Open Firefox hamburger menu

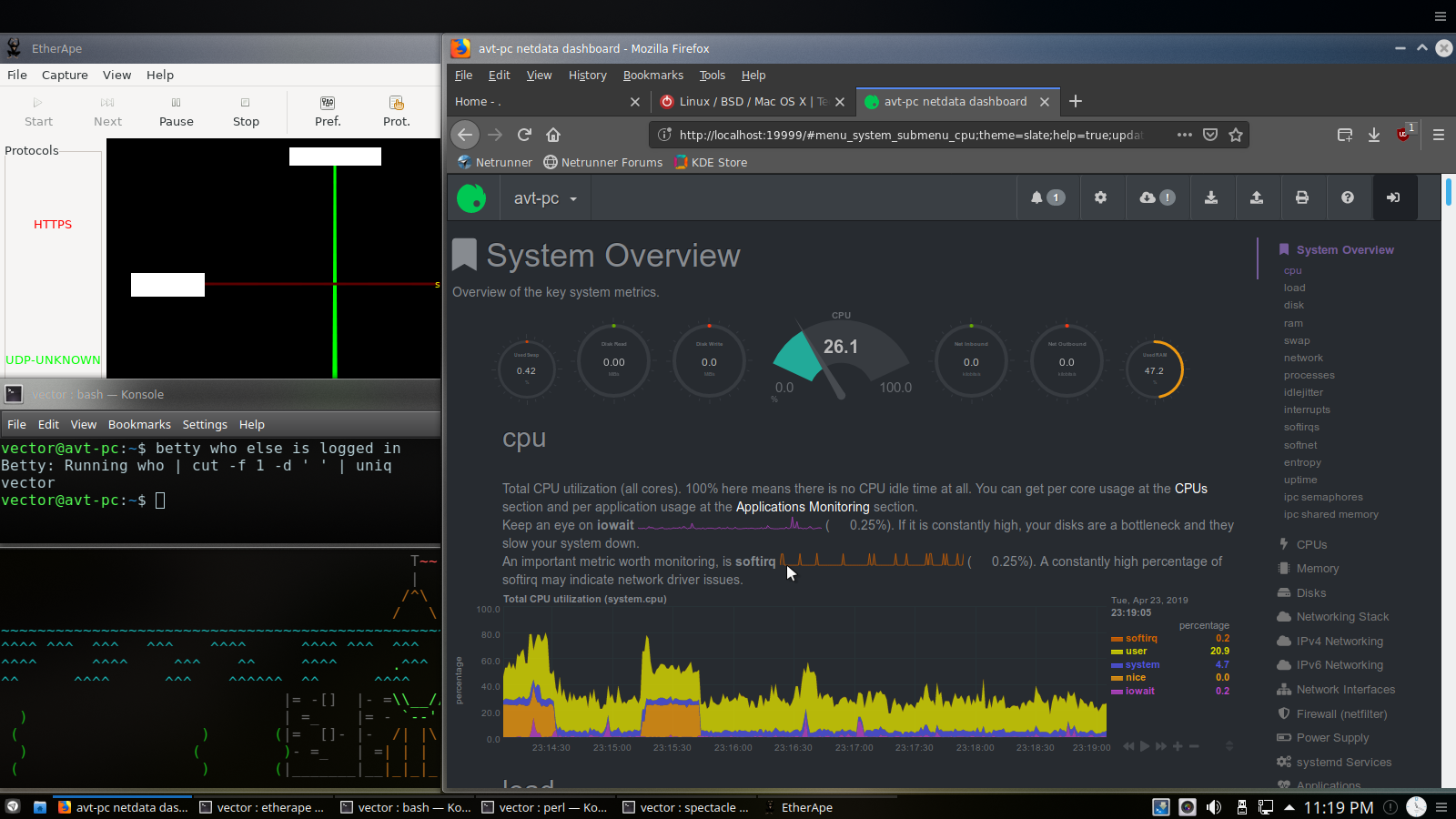click(x=1439, y=135)
